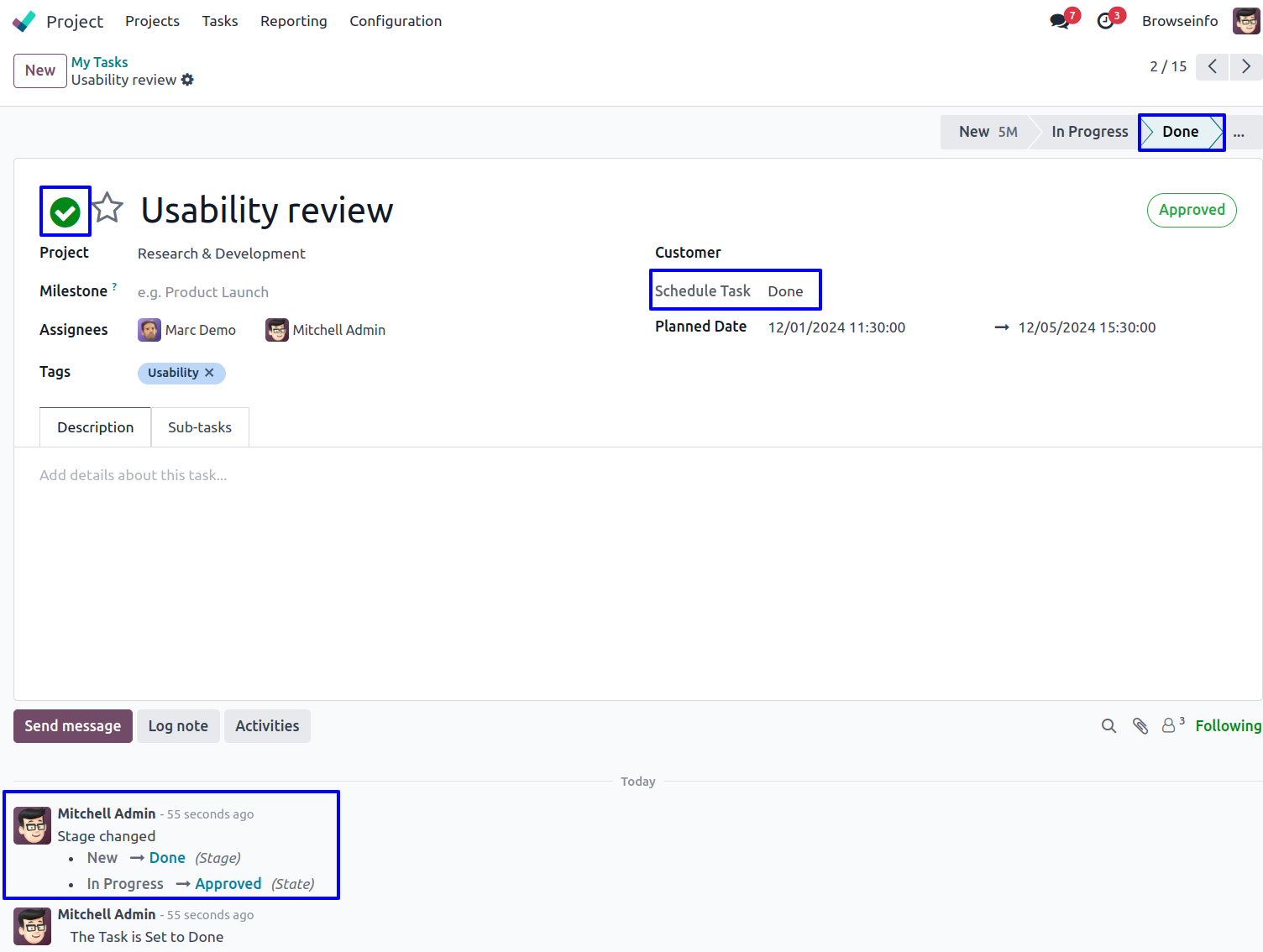The height and width of the screenshot is (952, 1263).
Task: Open the Reporting menu
Action: click(x=293, y=21)
